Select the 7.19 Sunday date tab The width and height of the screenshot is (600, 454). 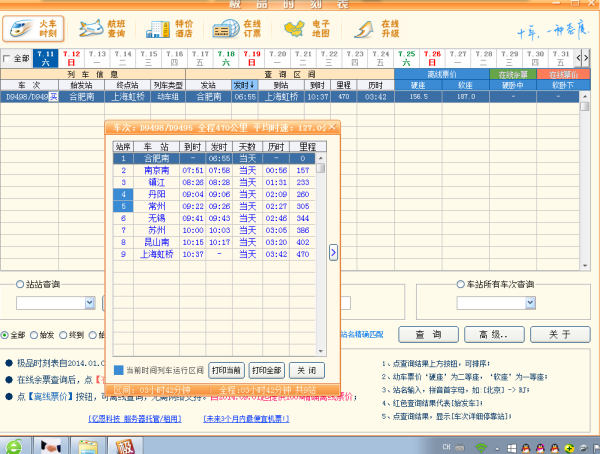tap(251, 58)
